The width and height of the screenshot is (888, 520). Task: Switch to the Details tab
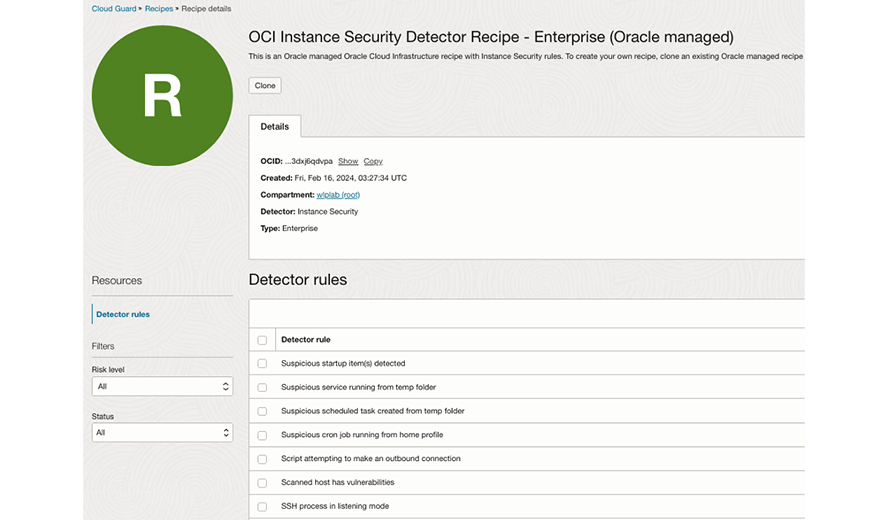[275, 127]
